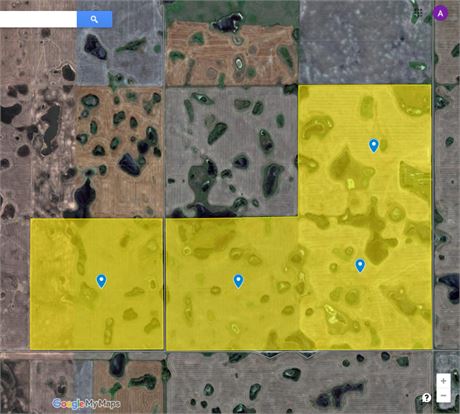Zoom out with the minus button
This screenshot has width=460, height=414.
(x=443, y=395)
